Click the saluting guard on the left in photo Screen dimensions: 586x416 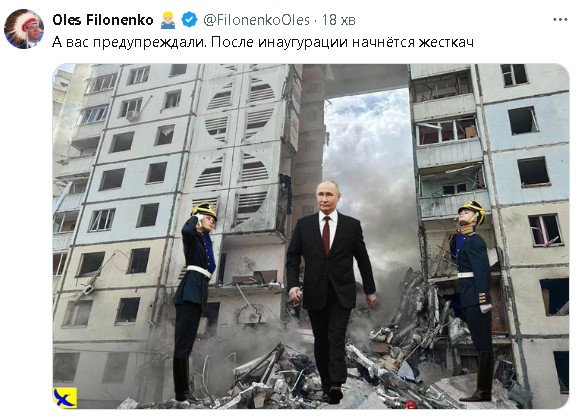pos(194,301)
